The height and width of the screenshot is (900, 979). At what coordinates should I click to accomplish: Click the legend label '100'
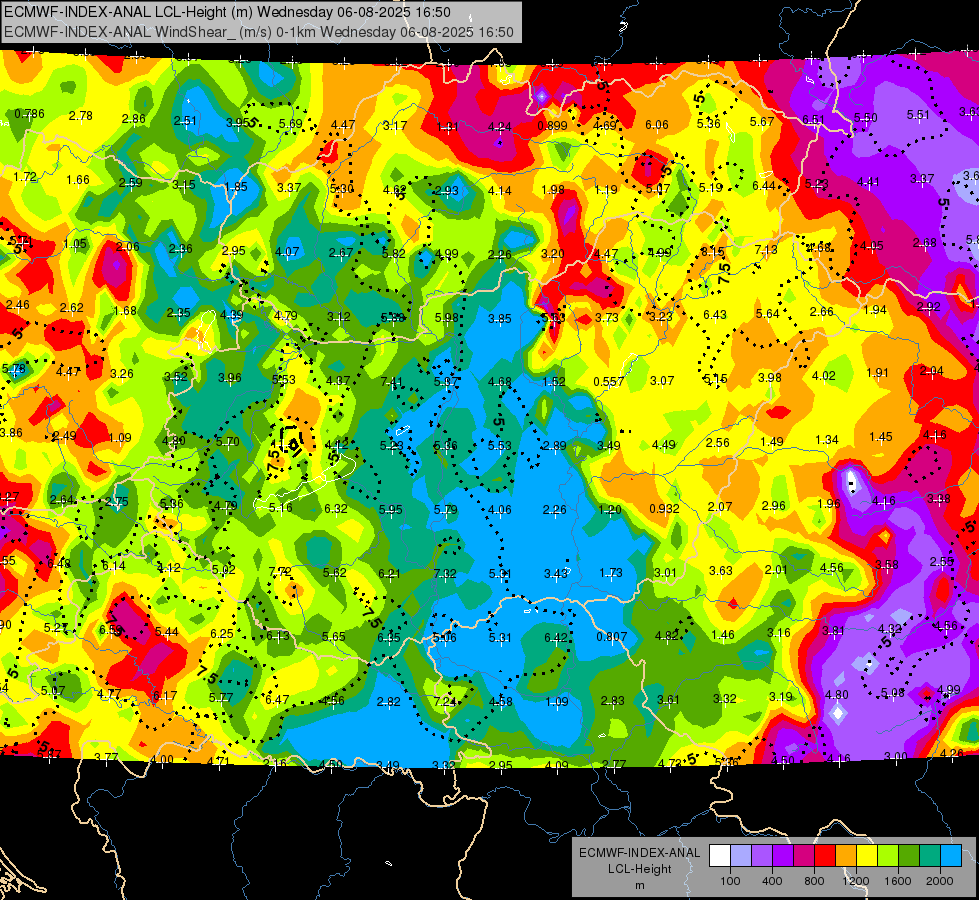coord(730,881)
